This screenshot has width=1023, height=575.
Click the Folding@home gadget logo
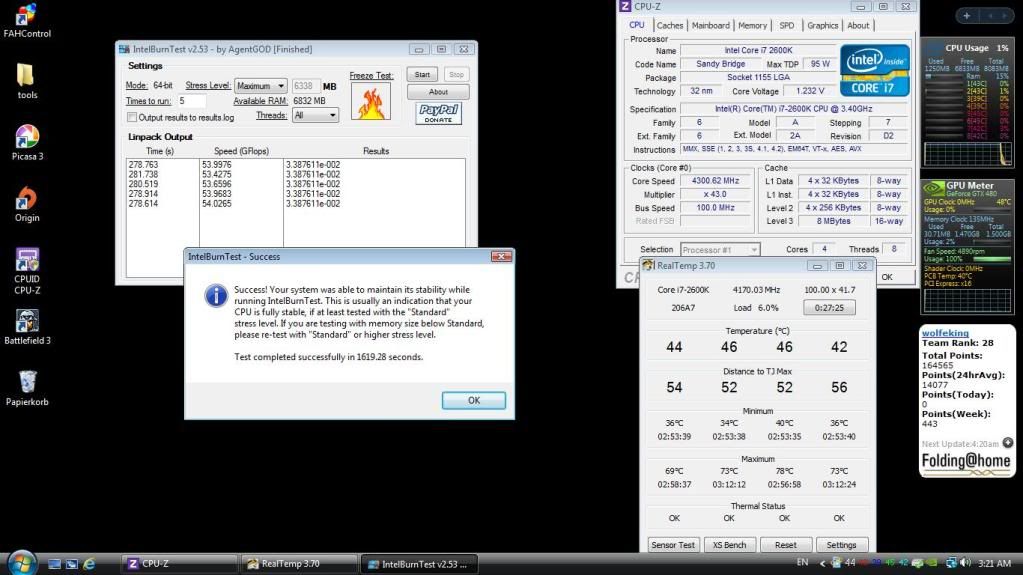point(966,463)
